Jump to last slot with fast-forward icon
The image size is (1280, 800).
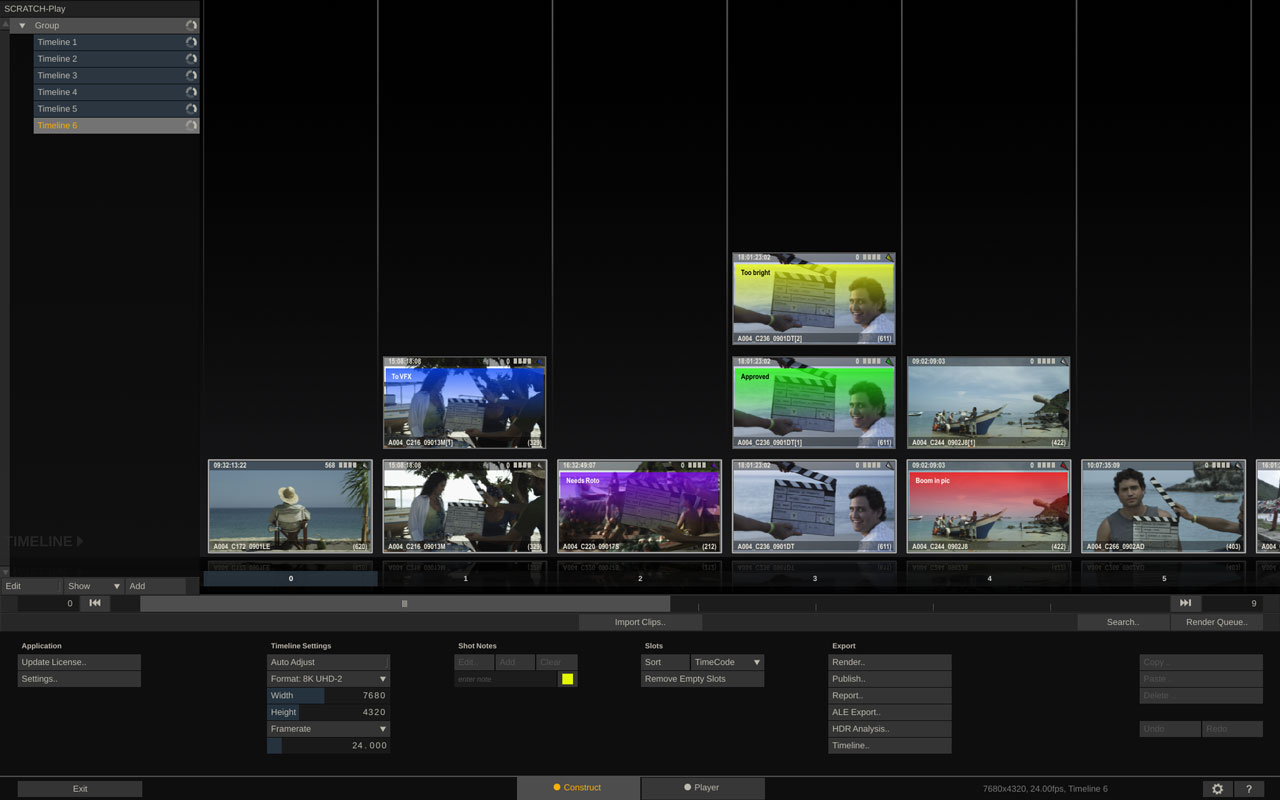pos(1185,603)
